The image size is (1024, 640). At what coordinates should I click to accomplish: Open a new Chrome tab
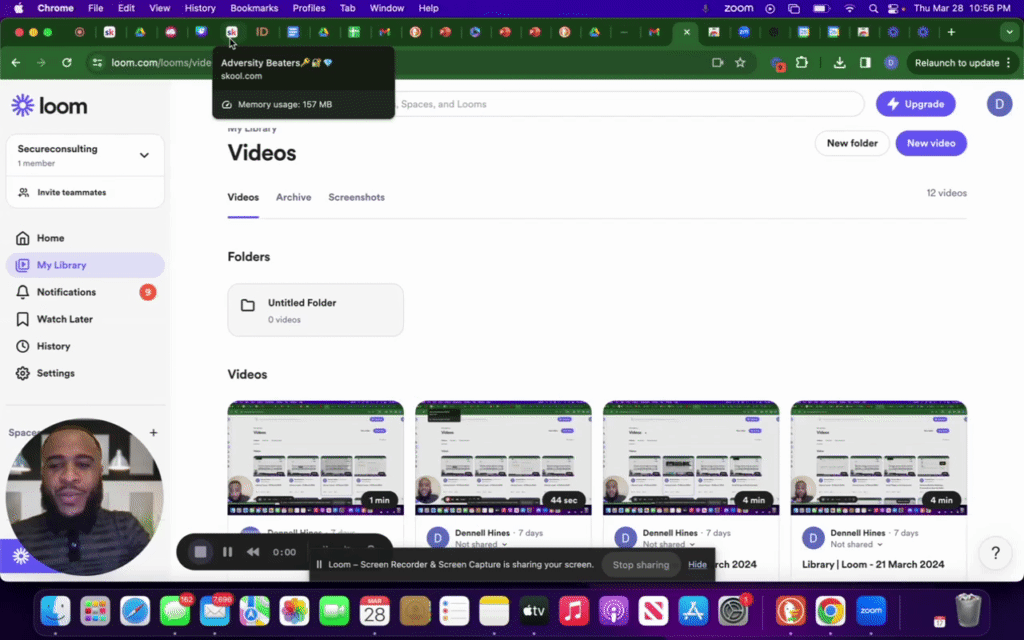[952, 32]
